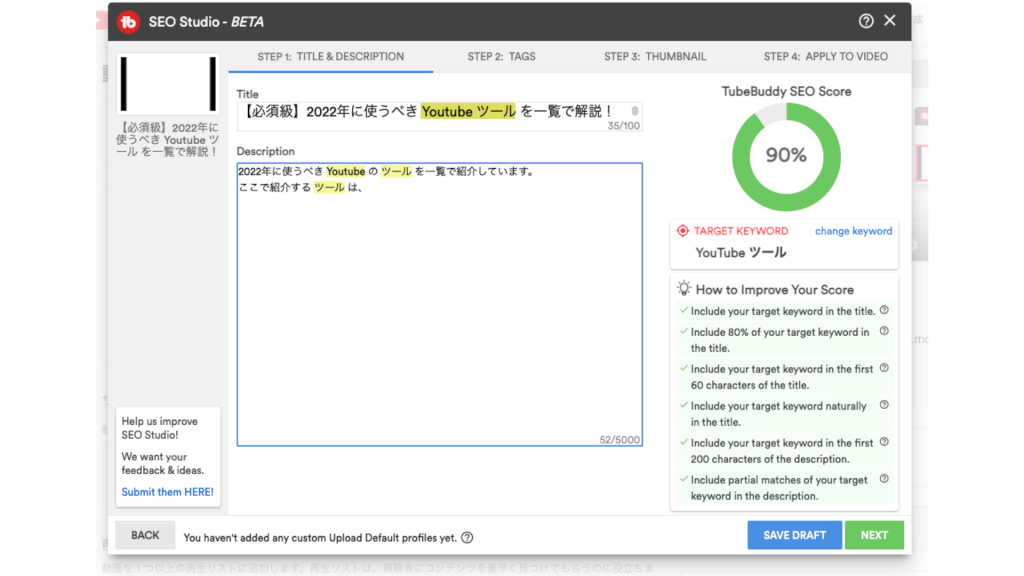Go to Step 4: Apply to Video tab
The height and width of the screenshot is (576, 1024).
coord(825,57)
